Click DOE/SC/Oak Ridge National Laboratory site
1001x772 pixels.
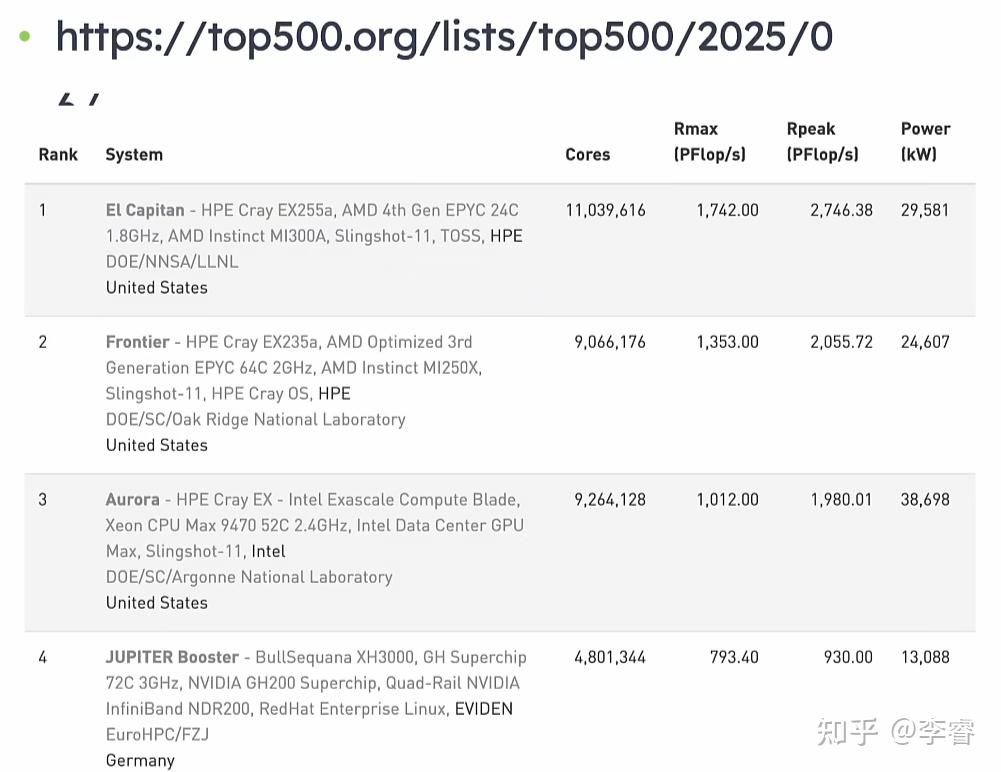click(x=255, y=419)
